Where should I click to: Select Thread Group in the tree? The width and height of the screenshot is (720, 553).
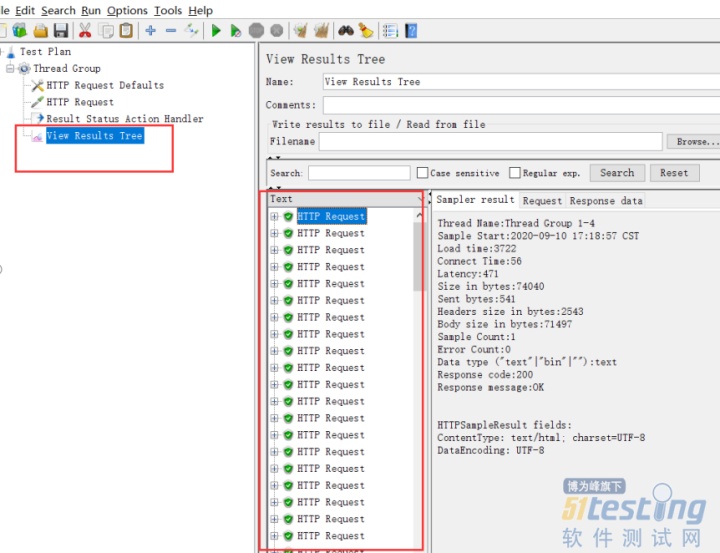pyautogui.click(x=67, y=69)
